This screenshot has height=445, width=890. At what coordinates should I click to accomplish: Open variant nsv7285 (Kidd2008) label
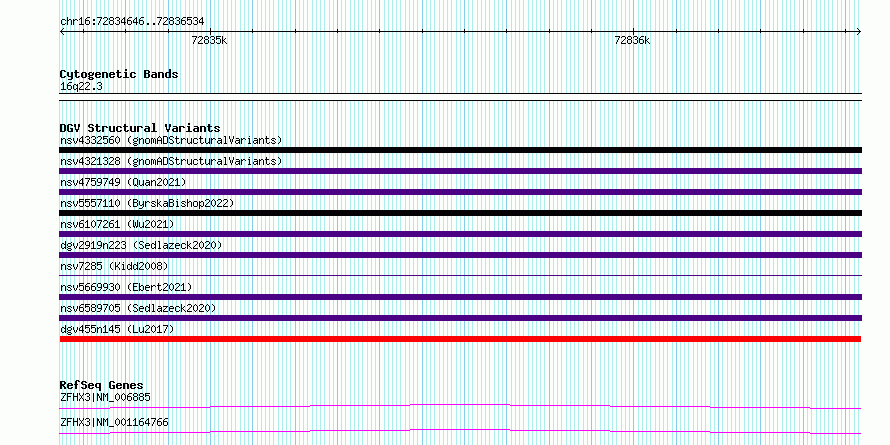(114, 266)
